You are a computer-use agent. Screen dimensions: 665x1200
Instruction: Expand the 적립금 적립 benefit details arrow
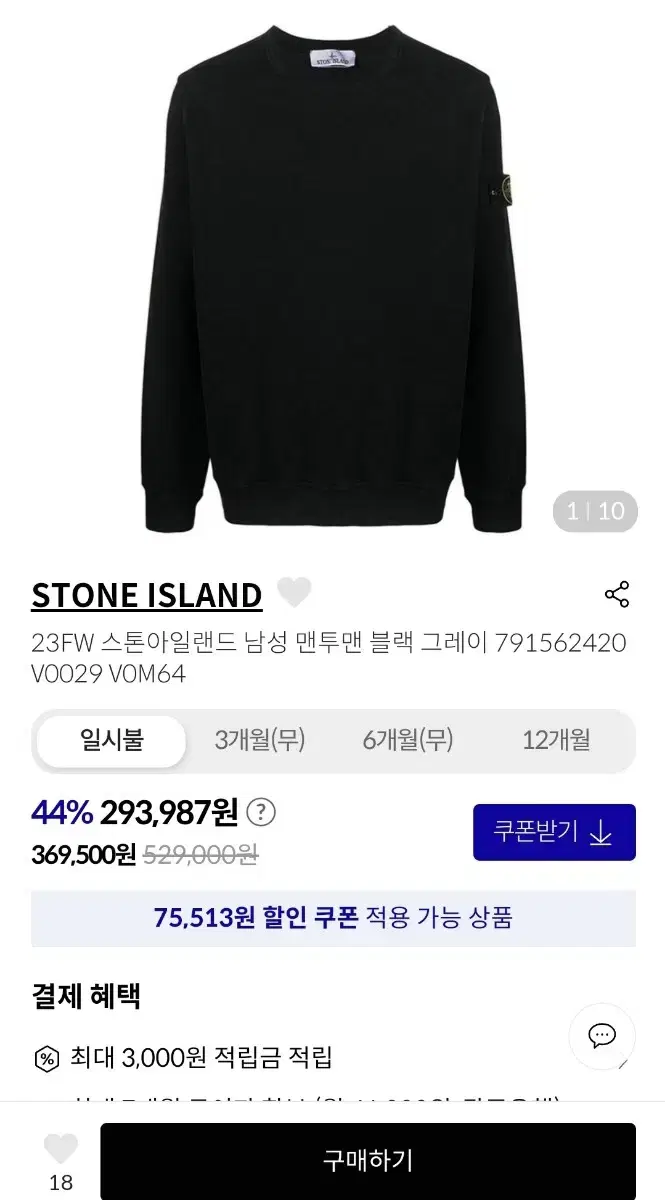click(624, 1064)
